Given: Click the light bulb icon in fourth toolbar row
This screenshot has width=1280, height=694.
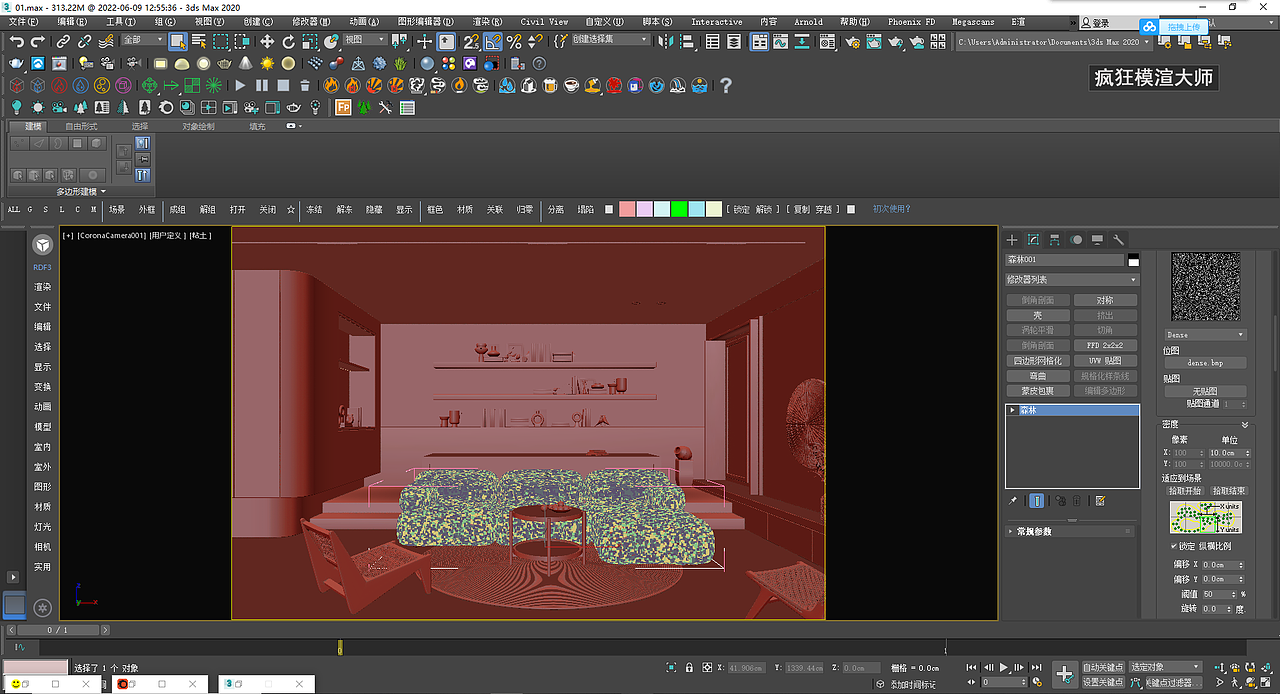Looking at the screenshot, I should coord(17,107).
